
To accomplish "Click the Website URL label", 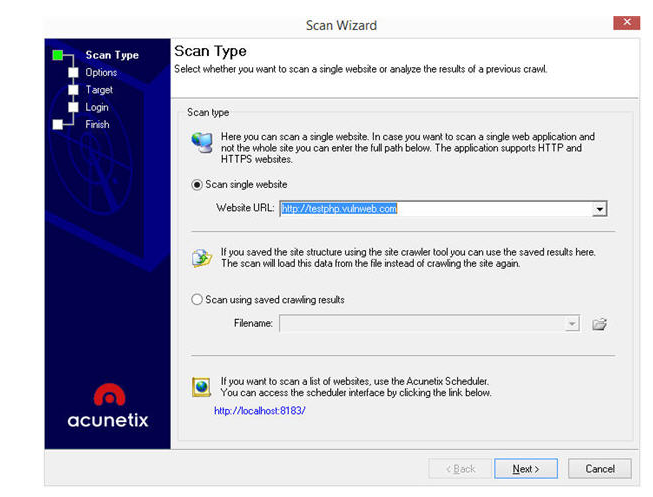I will [245, 208].
